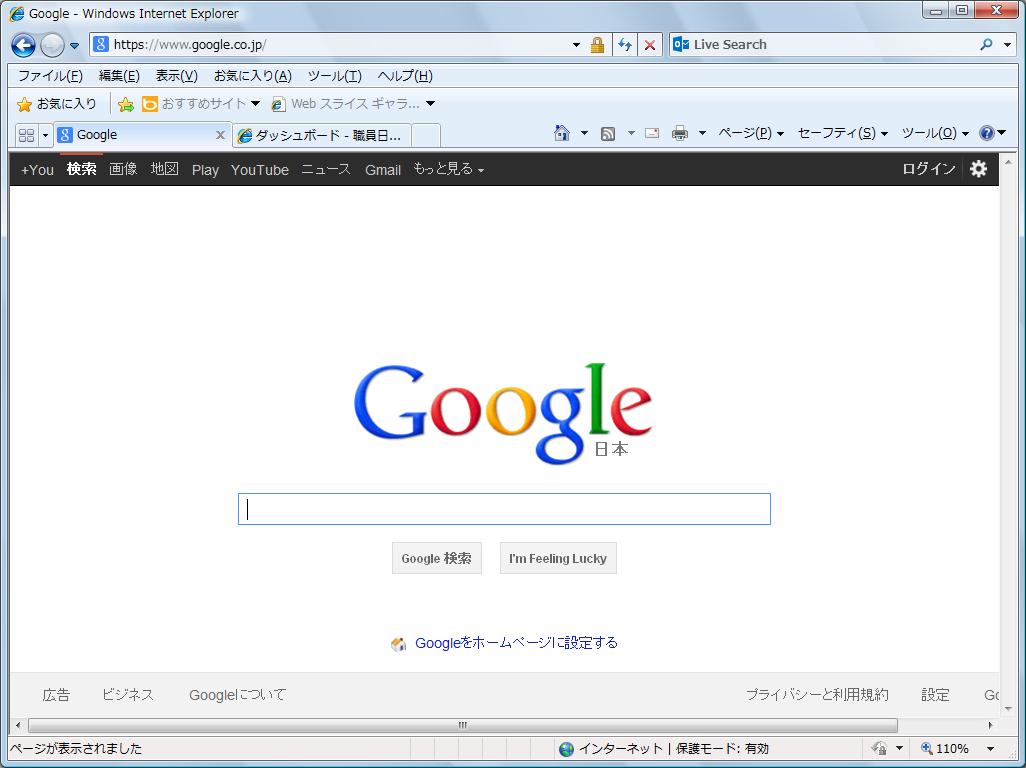Open the 広告 footer link
The height and width of the screenshot is (768, 1026).
56,695
